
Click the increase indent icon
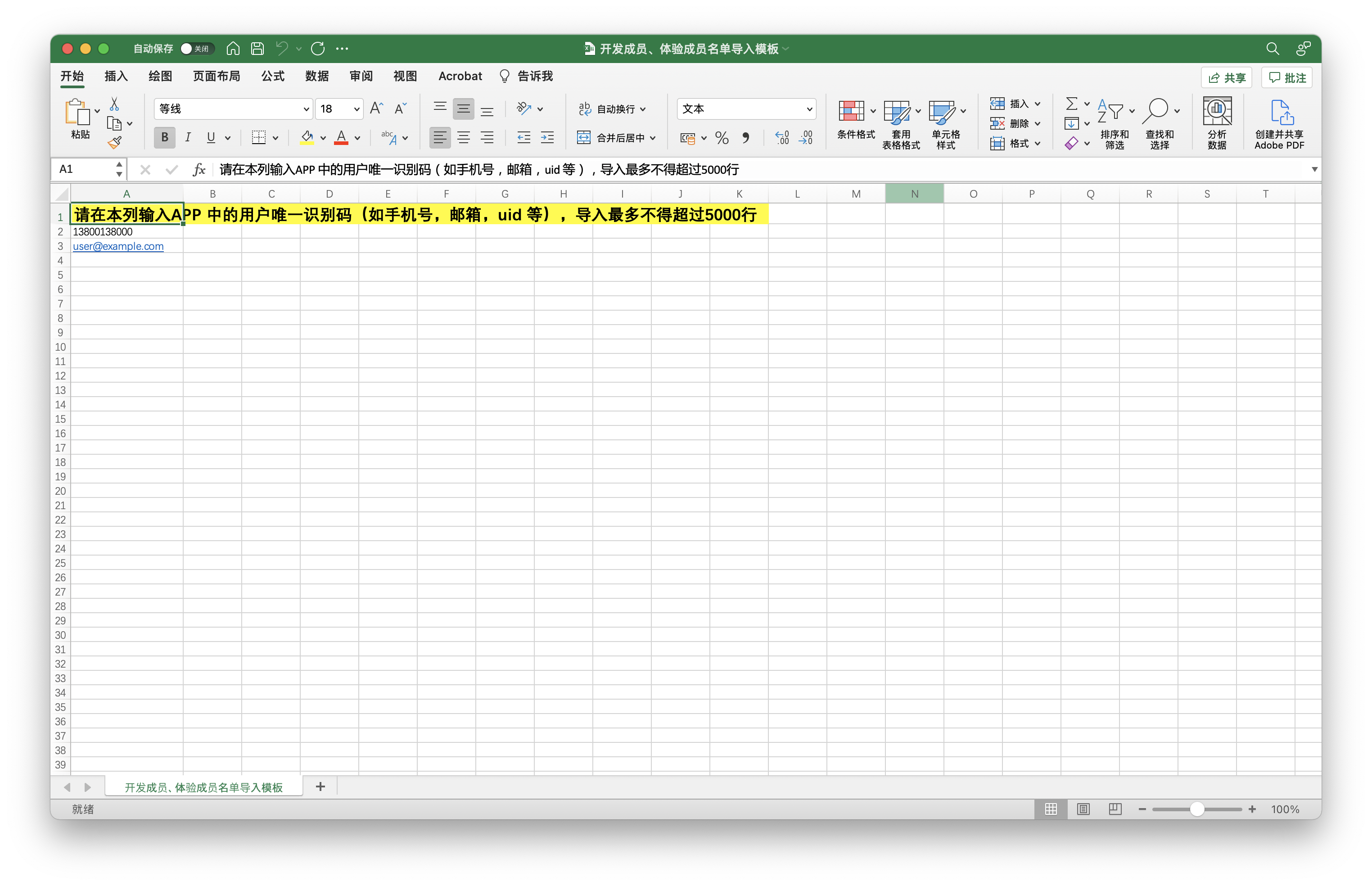(547, 137)
